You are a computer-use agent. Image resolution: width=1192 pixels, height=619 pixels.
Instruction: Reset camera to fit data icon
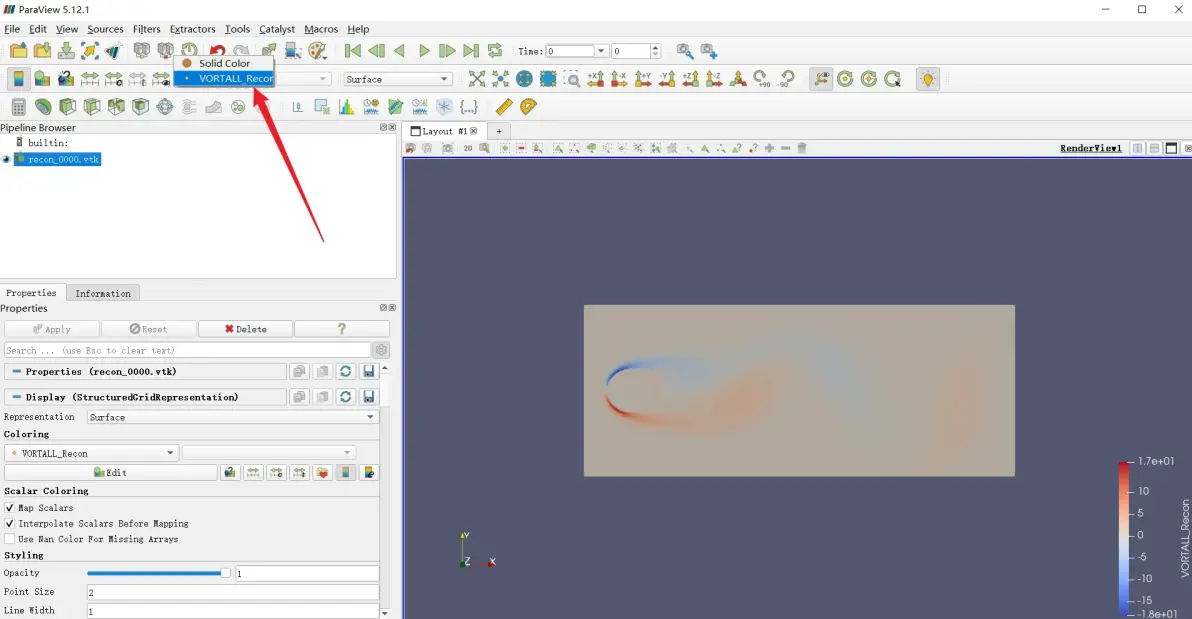tap(477, 79)
